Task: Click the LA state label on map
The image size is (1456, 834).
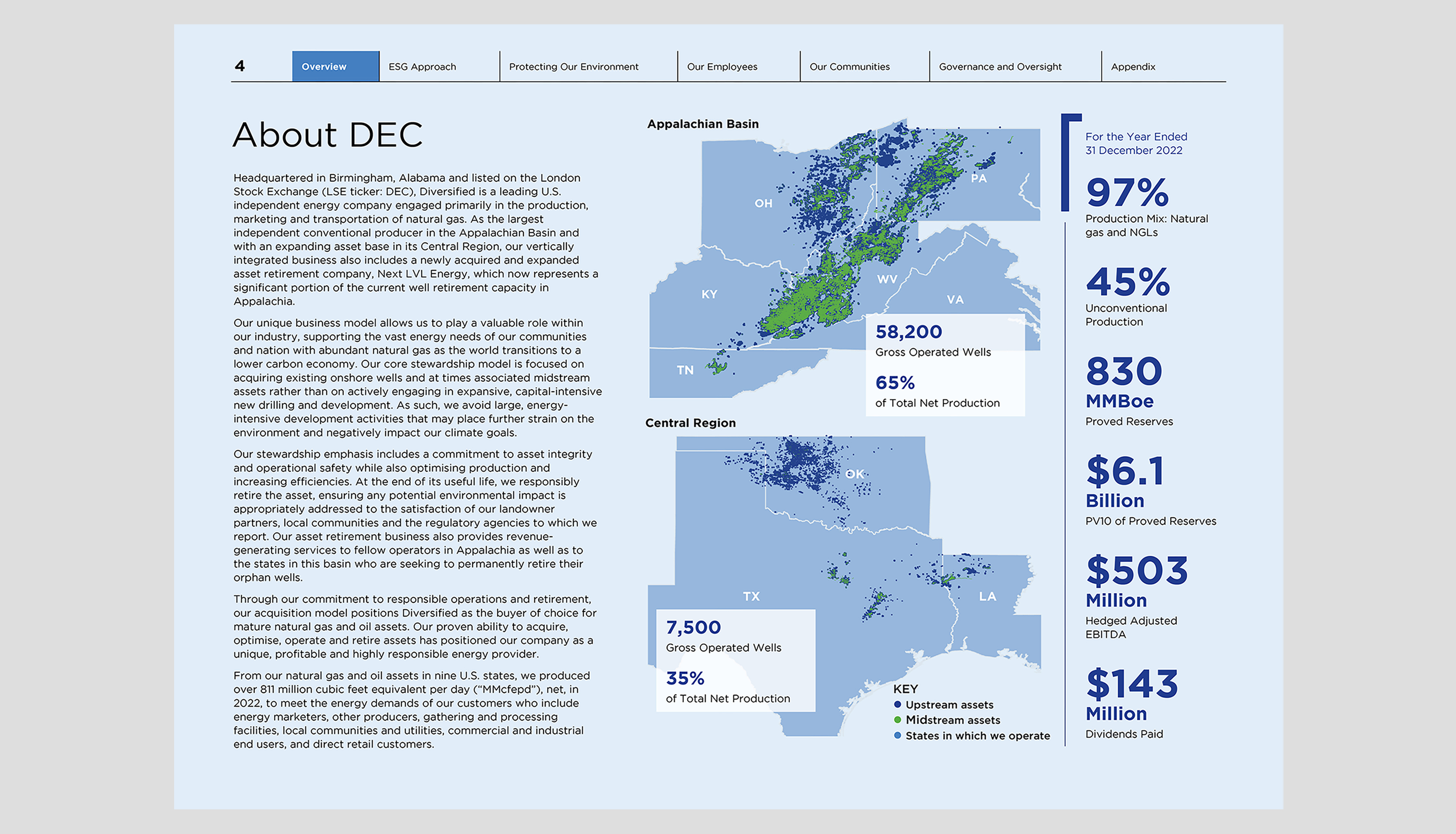Action: coord(988,597)
